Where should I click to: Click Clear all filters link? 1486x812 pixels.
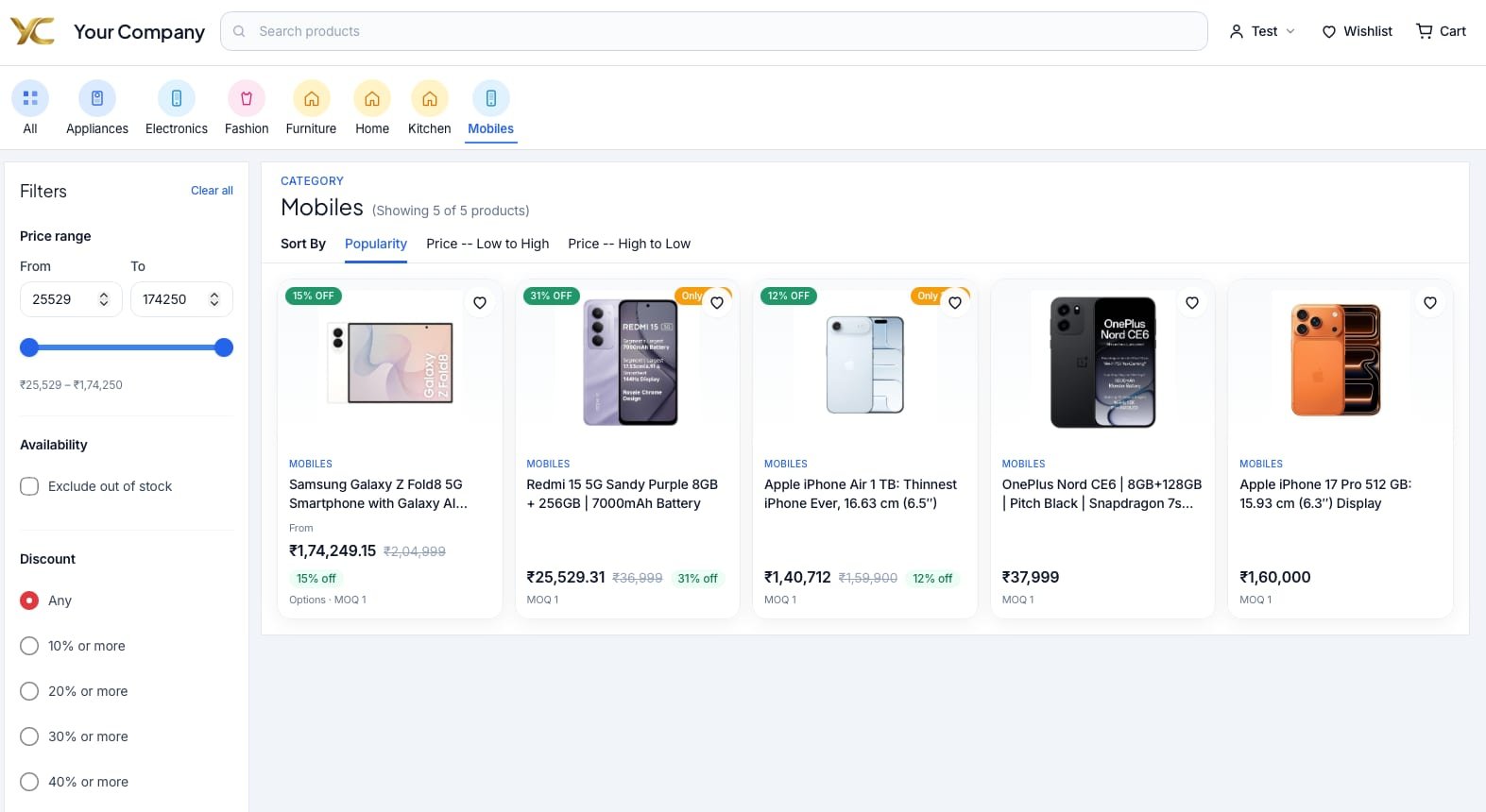point(212,191)
